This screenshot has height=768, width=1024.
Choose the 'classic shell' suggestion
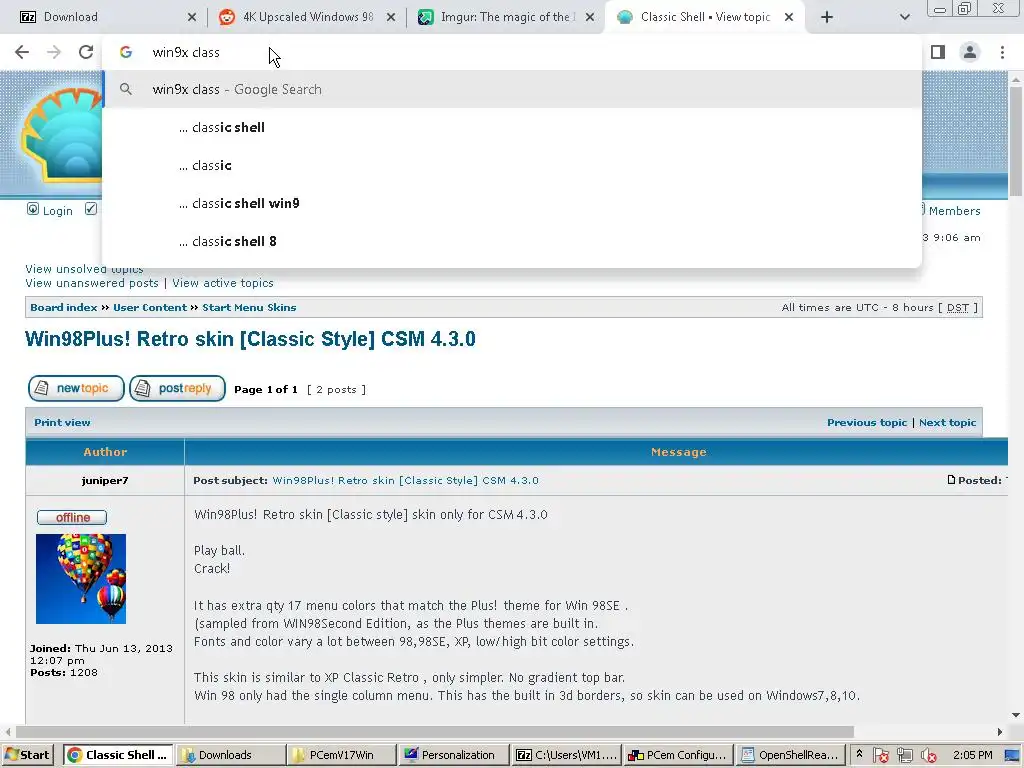pos(512,127)
